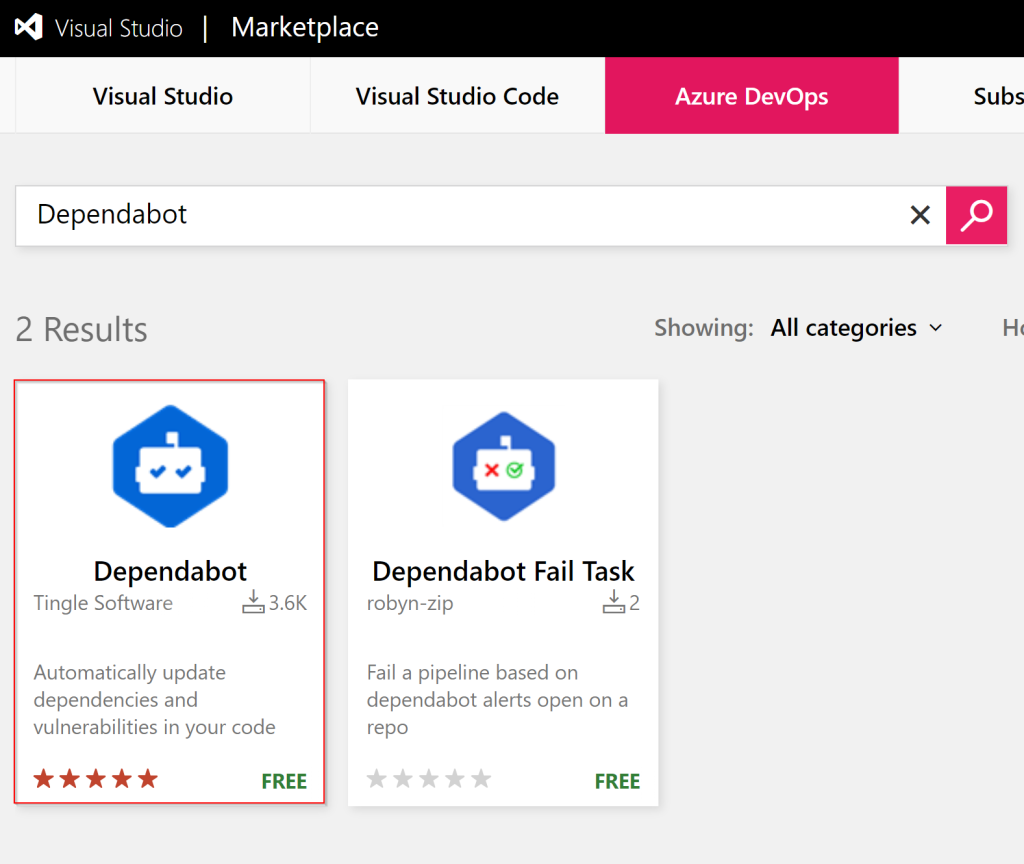
Task: Open the Dependabot extension by Tingle Software
Action: (x=170, y=571)
